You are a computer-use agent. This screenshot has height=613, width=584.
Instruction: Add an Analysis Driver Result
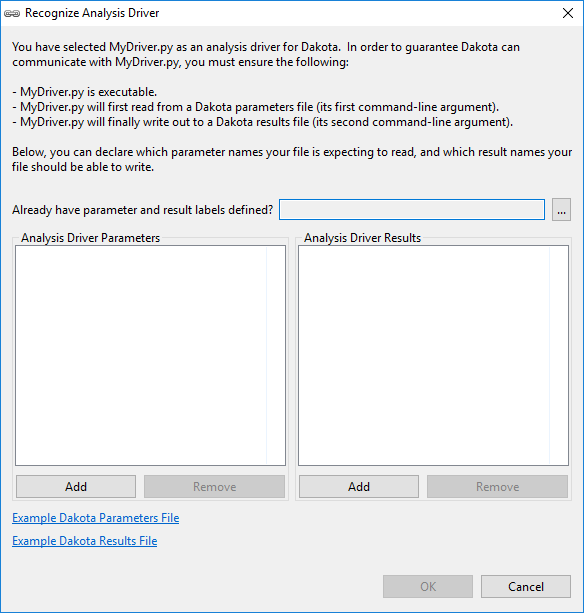(359, 487)
